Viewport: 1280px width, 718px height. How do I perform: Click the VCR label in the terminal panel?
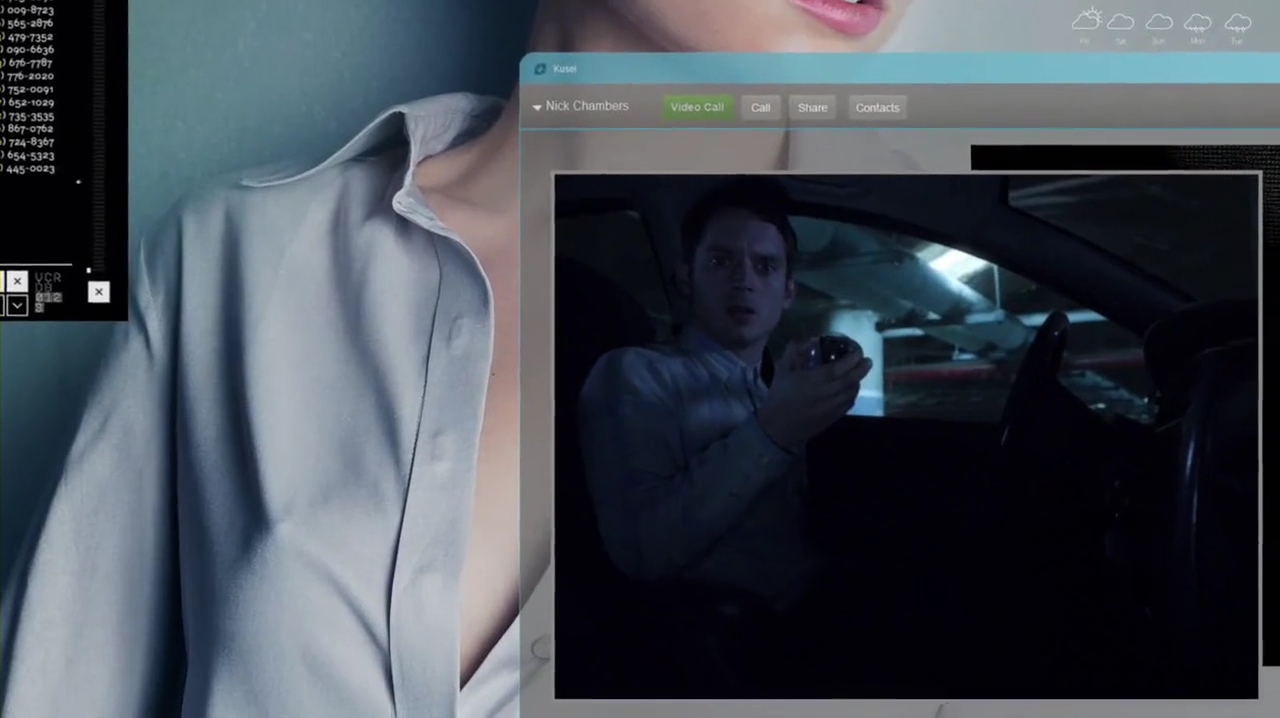48,277
